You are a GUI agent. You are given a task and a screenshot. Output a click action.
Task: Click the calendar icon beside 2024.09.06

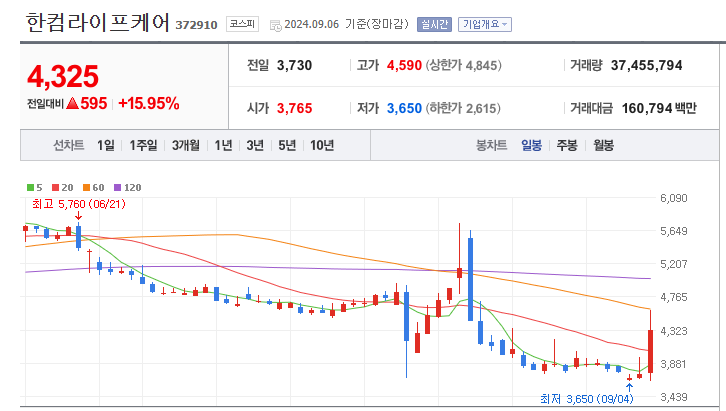point(275,26)
